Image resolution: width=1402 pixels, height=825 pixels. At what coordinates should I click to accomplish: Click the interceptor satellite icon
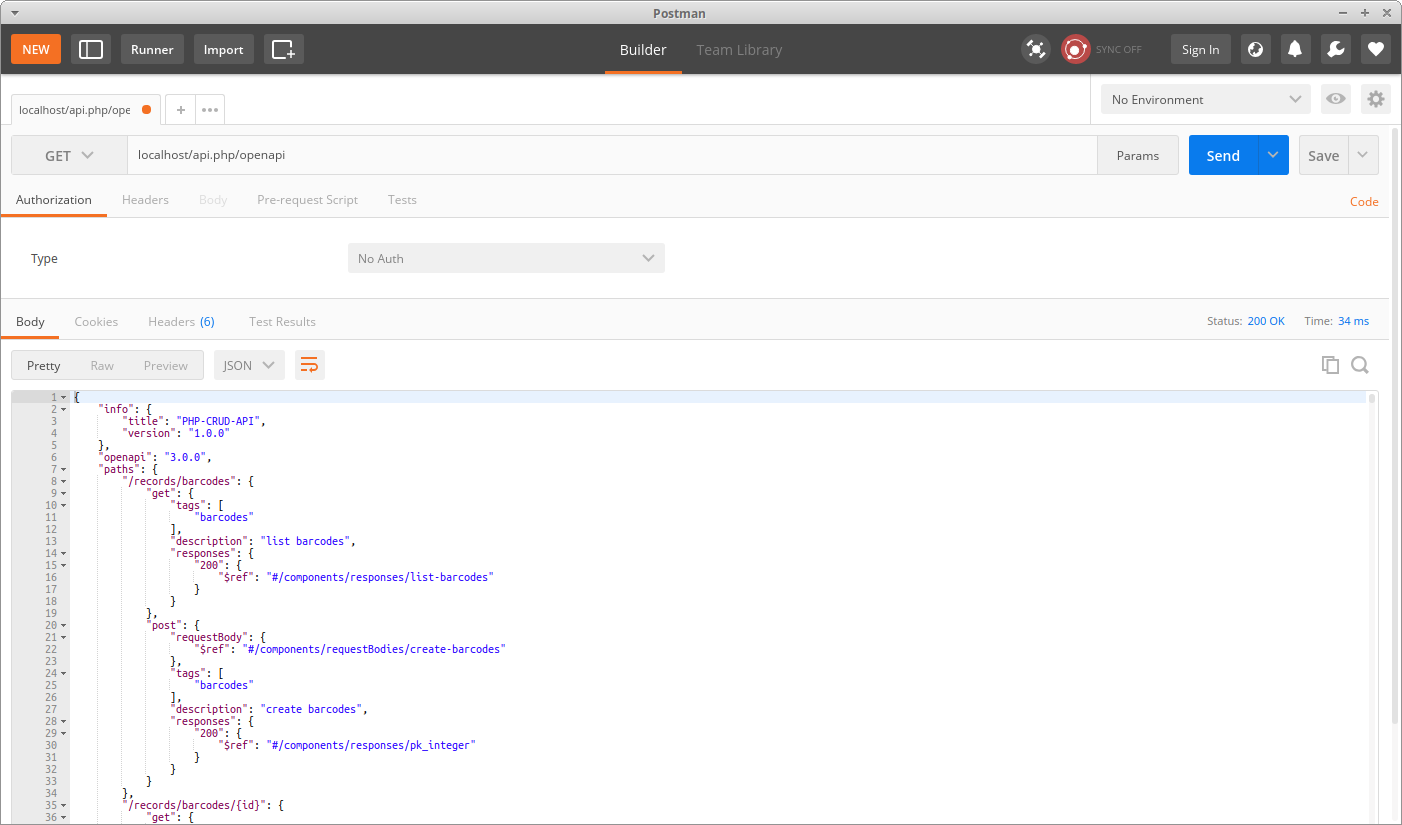click(x=1036, y=49)
